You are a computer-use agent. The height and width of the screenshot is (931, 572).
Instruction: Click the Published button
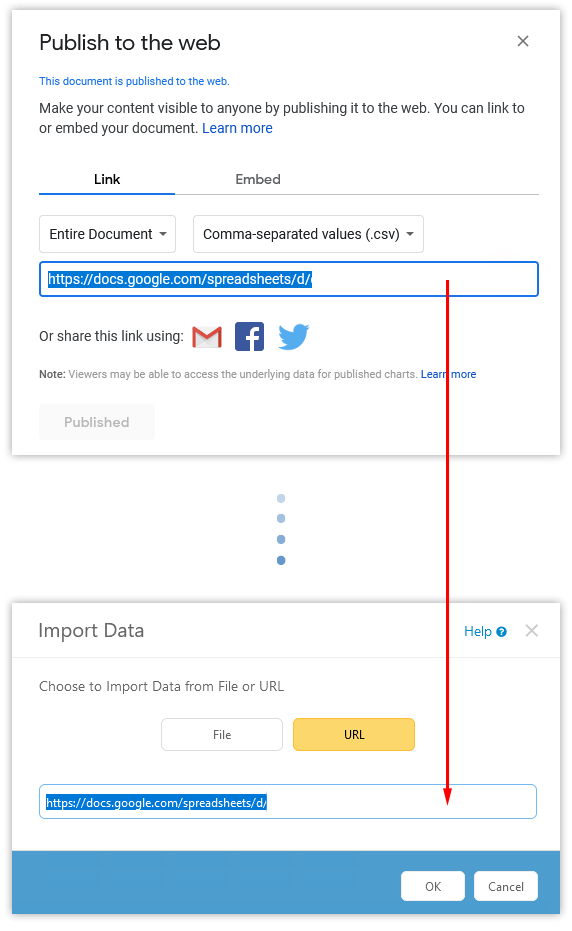[97, 422]
